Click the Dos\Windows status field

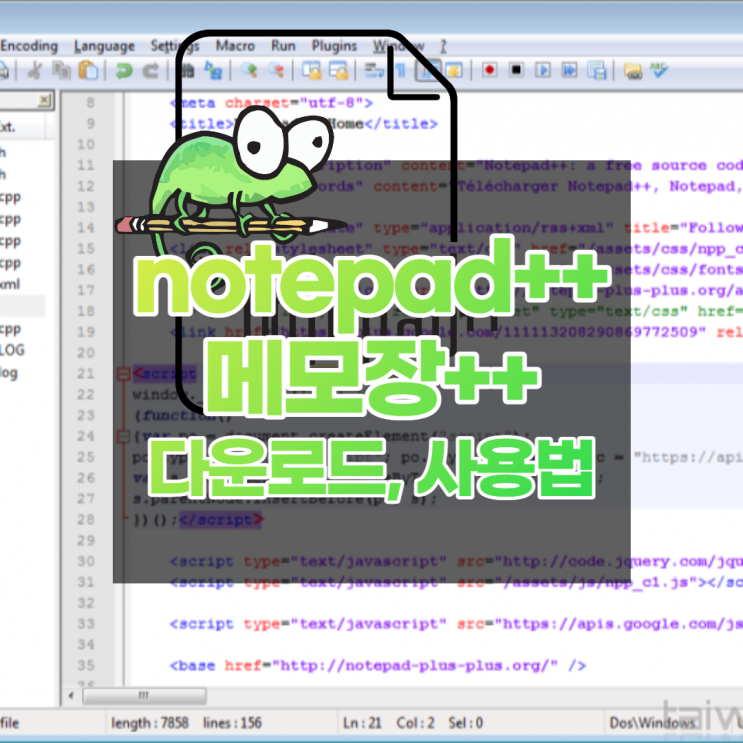tap(652, 723)
